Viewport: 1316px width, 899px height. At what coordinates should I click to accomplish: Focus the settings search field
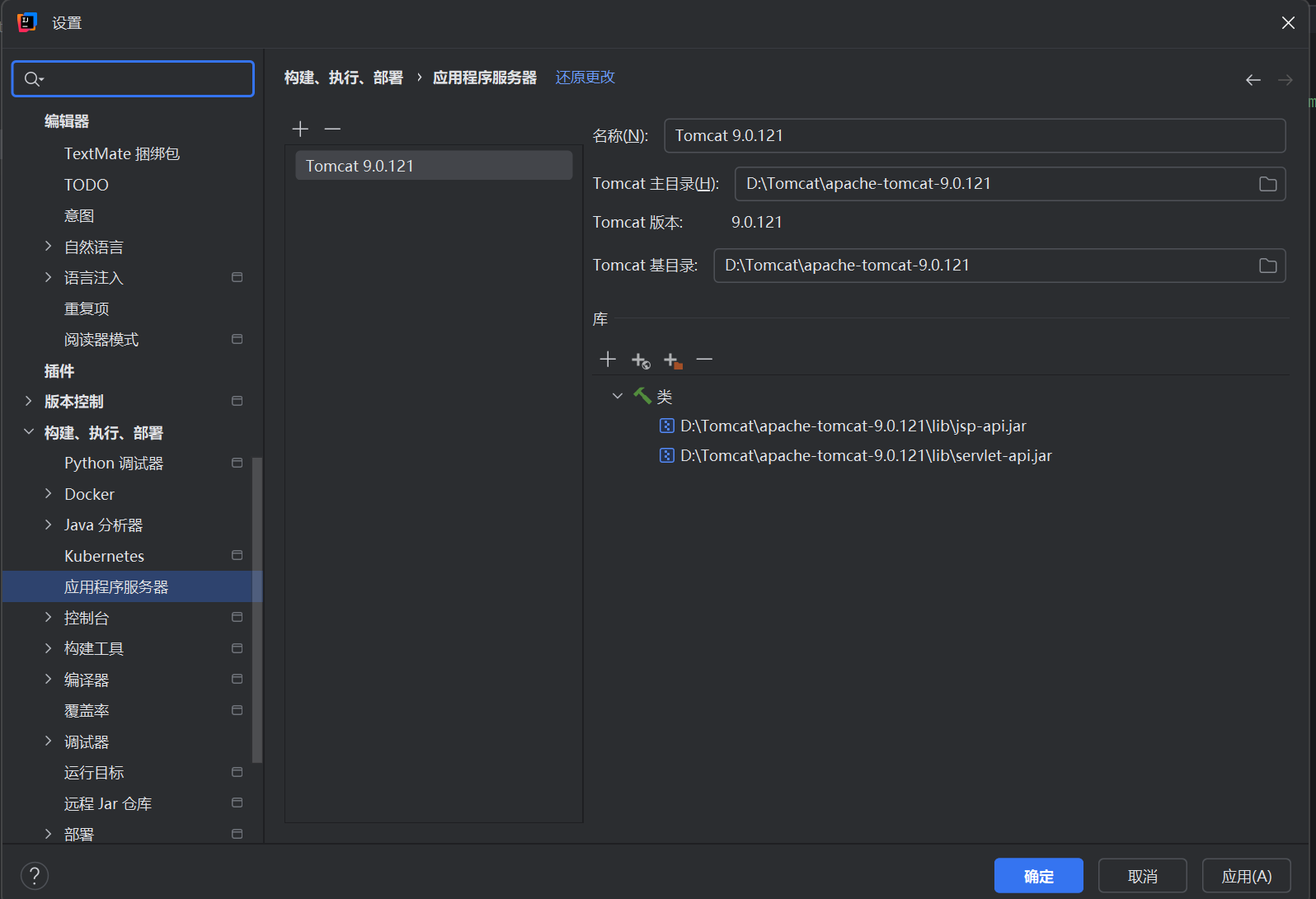[133, 79]
